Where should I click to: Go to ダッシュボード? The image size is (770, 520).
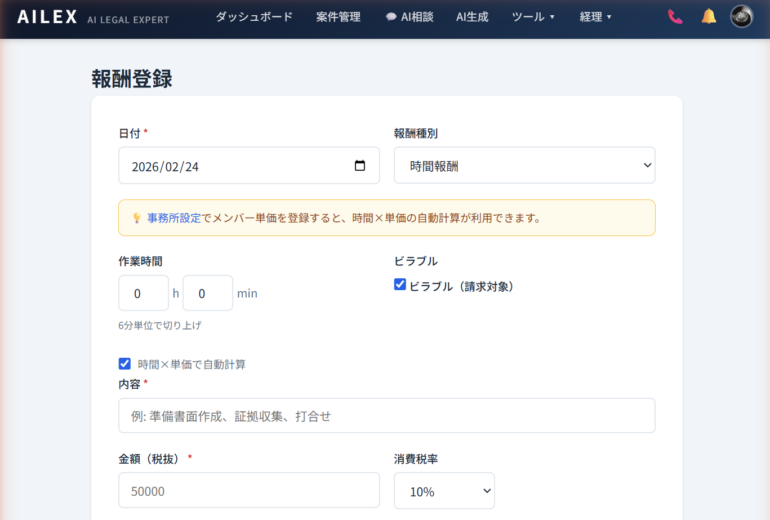254,17
